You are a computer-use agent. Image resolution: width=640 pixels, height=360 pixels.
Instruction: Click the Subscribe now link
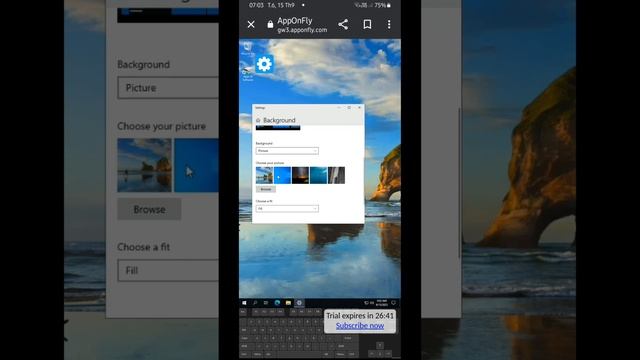click(x=360, y=326)
